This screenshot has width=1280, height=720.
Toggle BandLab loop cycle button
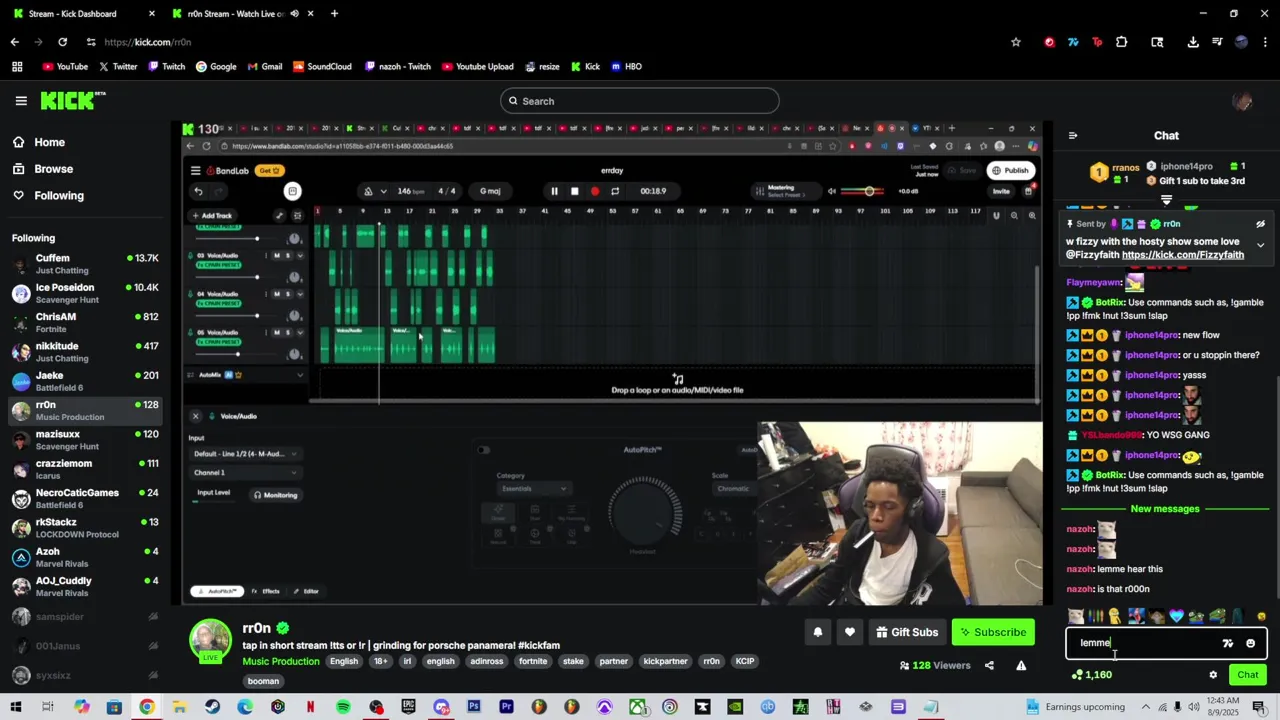[x=615, y=191]
